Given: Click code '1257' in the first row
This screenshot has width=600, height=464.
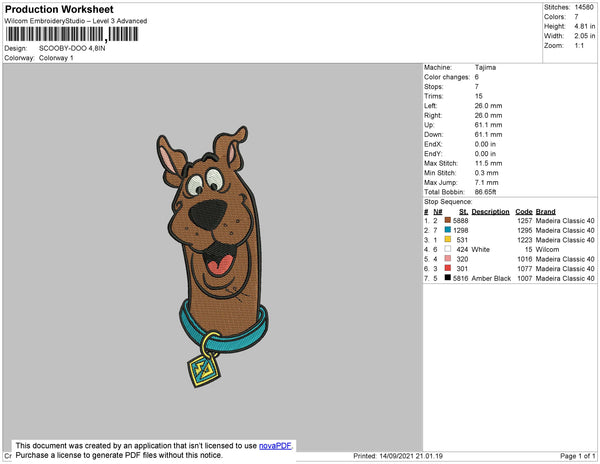Looking at the screenshot, I should click(x=525, y=221).
